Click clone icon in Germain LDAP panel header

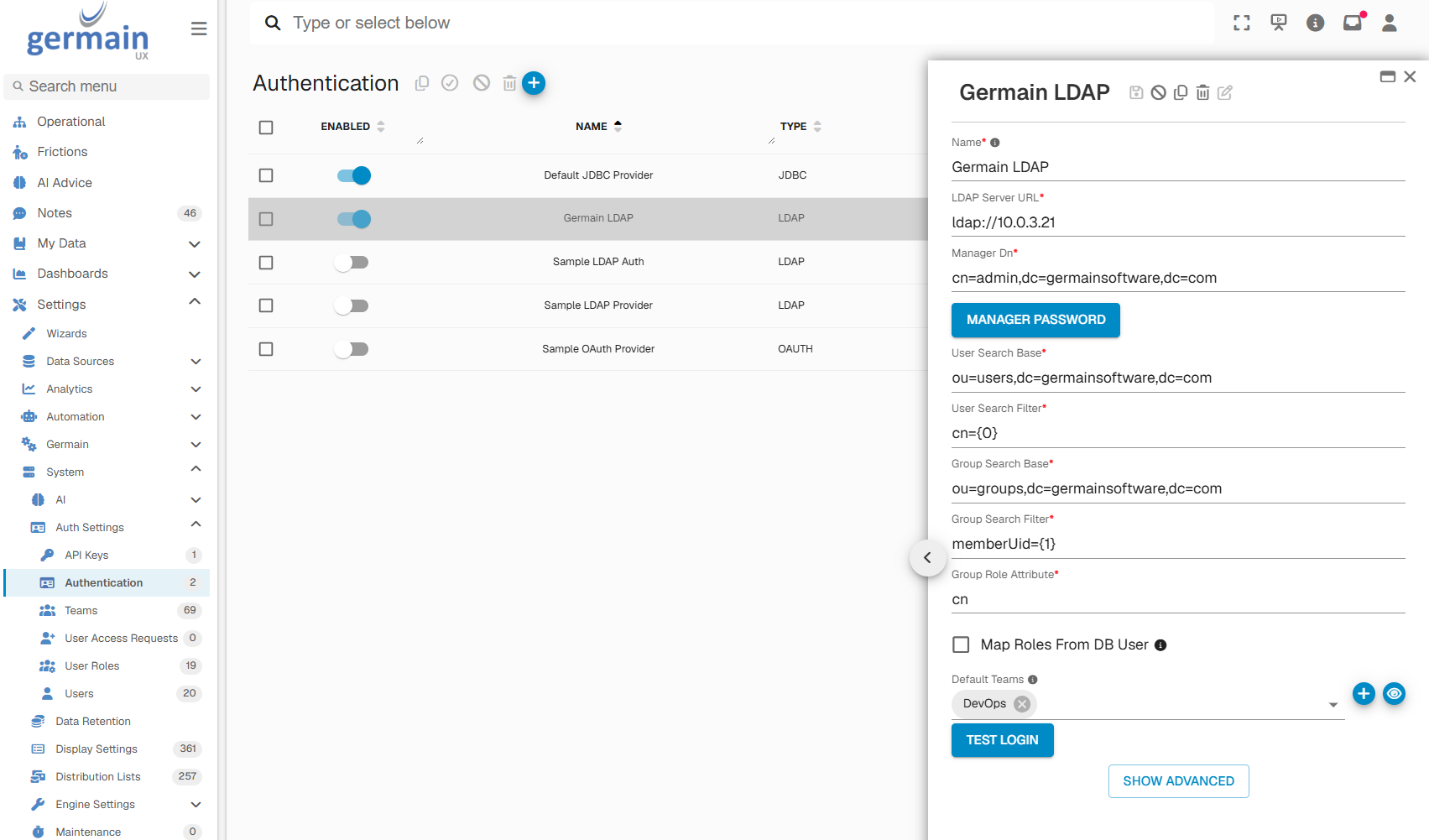point(1181,92)
